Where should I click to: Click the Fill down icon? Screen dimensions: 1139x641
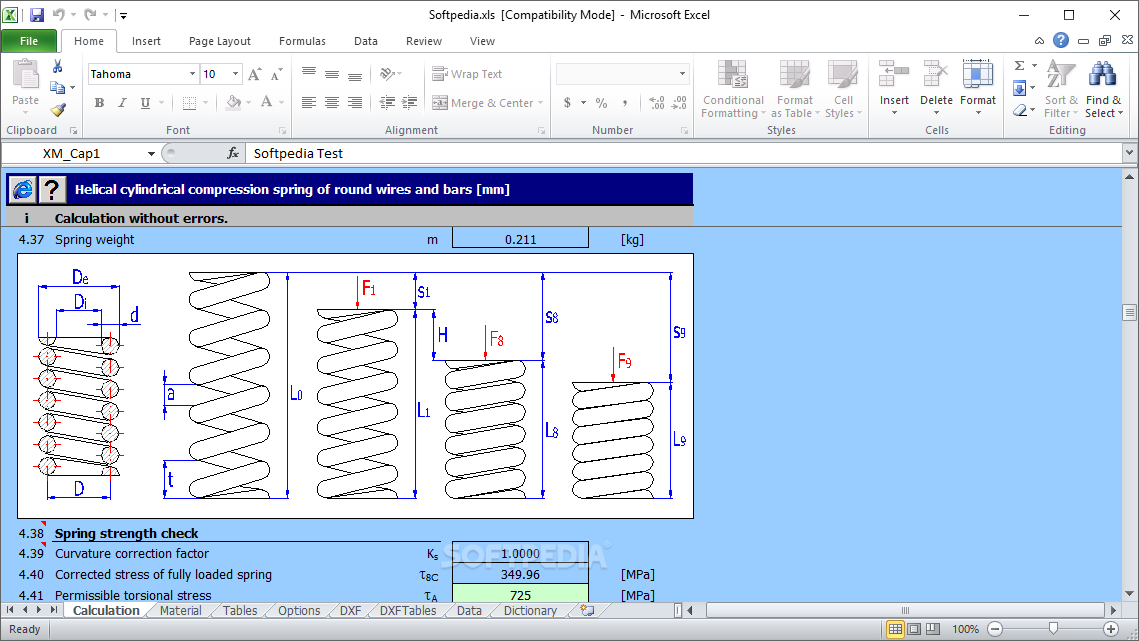[1019, 89]
